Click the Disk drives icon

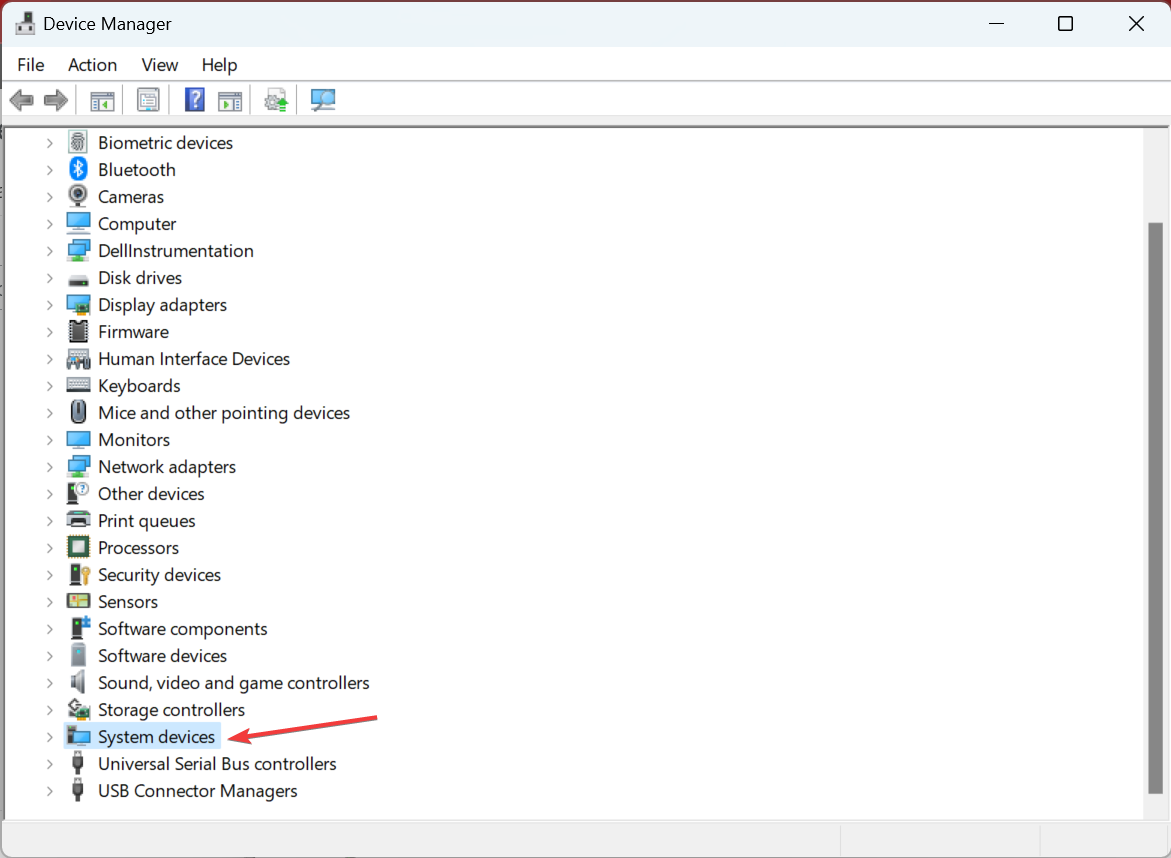coord(78,279)
